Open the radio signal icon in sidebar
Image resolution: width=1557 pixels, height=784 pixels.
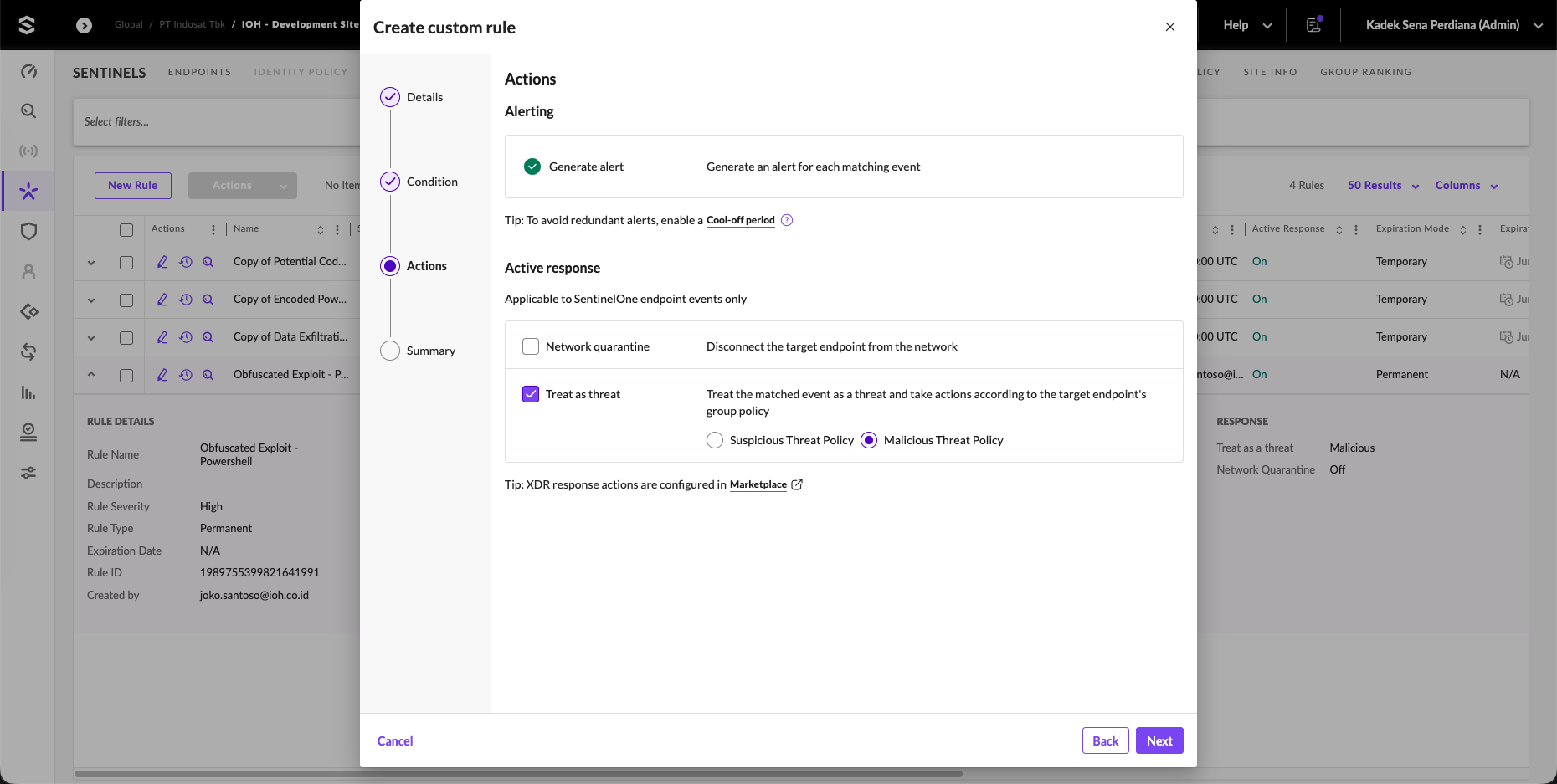[28, 151]
